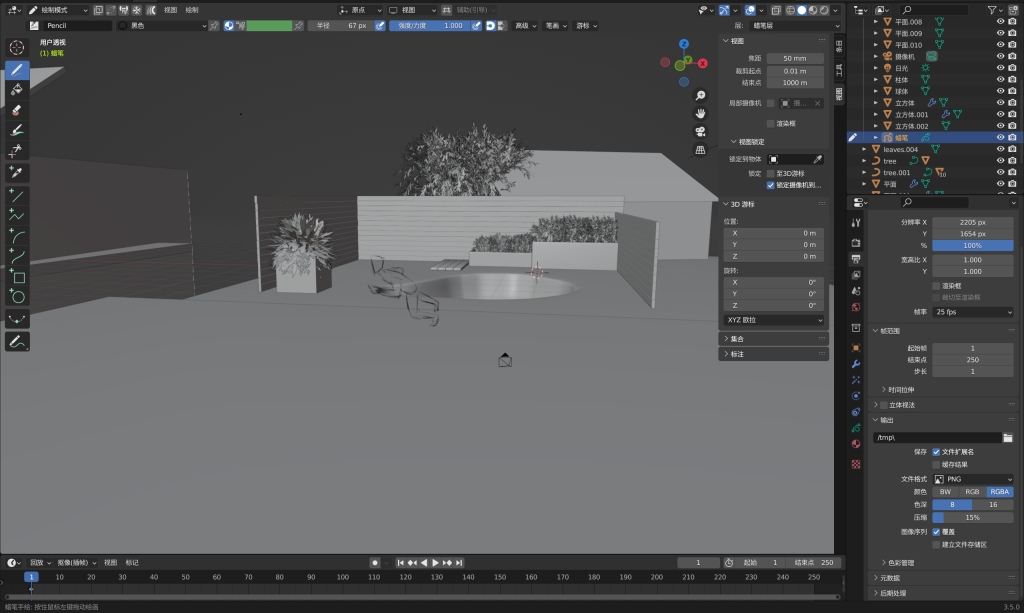Click the zoom magnifier icon in viewport
This screenshot has width=1024, height=613.
[701, 95]
